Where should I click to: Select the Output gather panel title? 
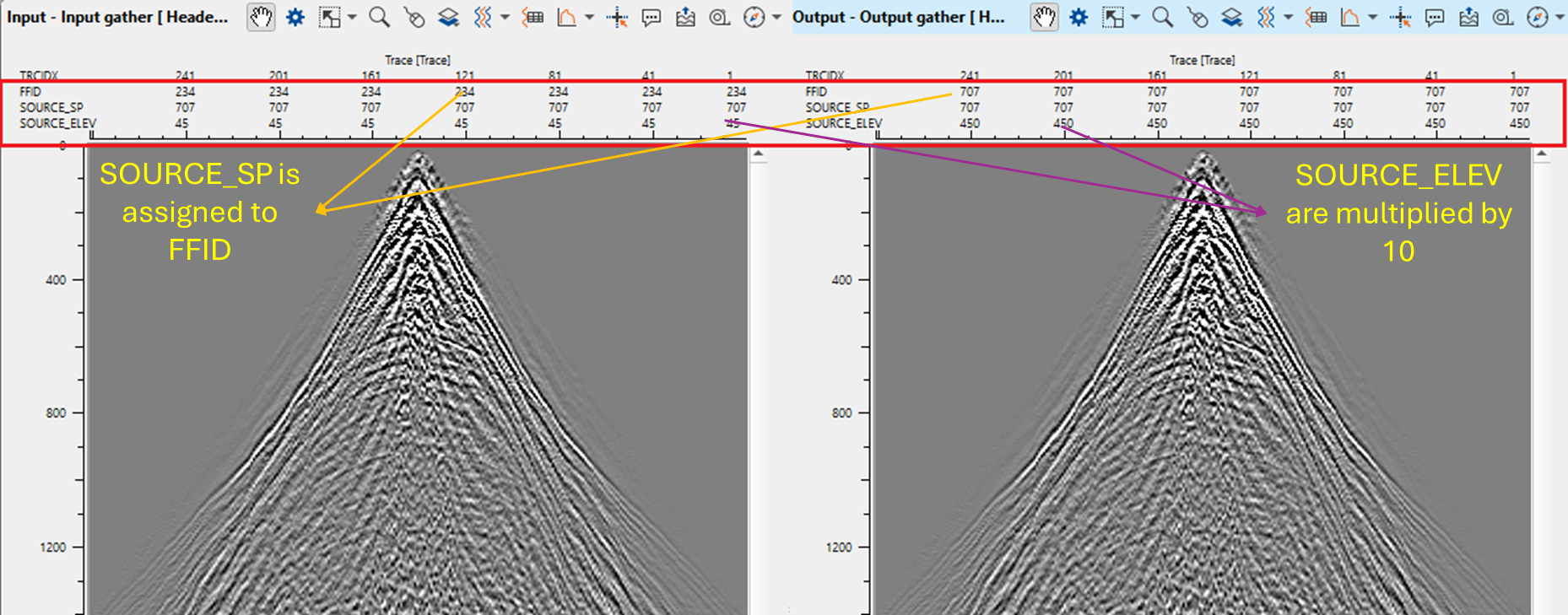(898, 17)
